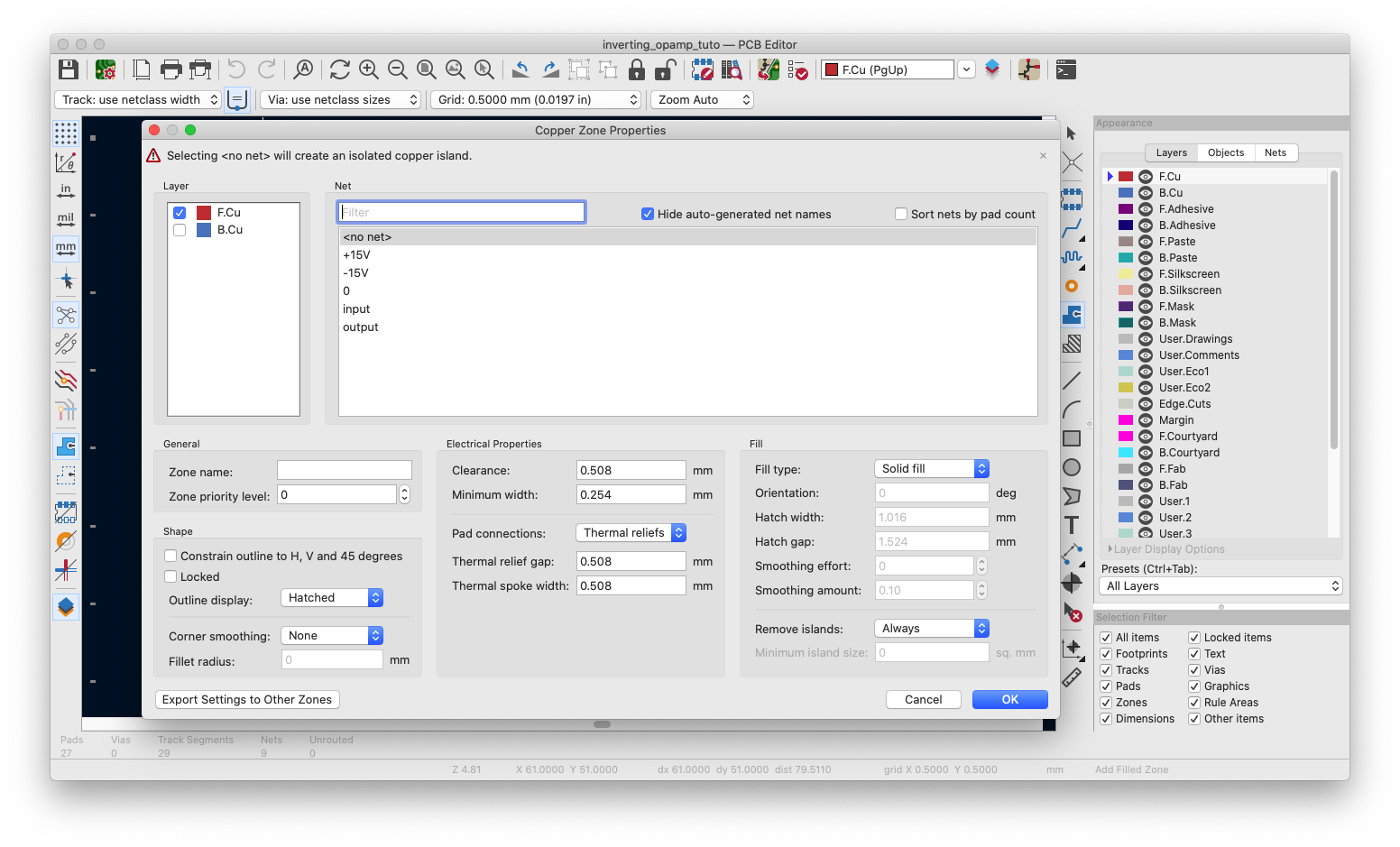This screenshot has height=847, width=1400.
Task: Select the +15V net
Action: click(x=687, y=255)
